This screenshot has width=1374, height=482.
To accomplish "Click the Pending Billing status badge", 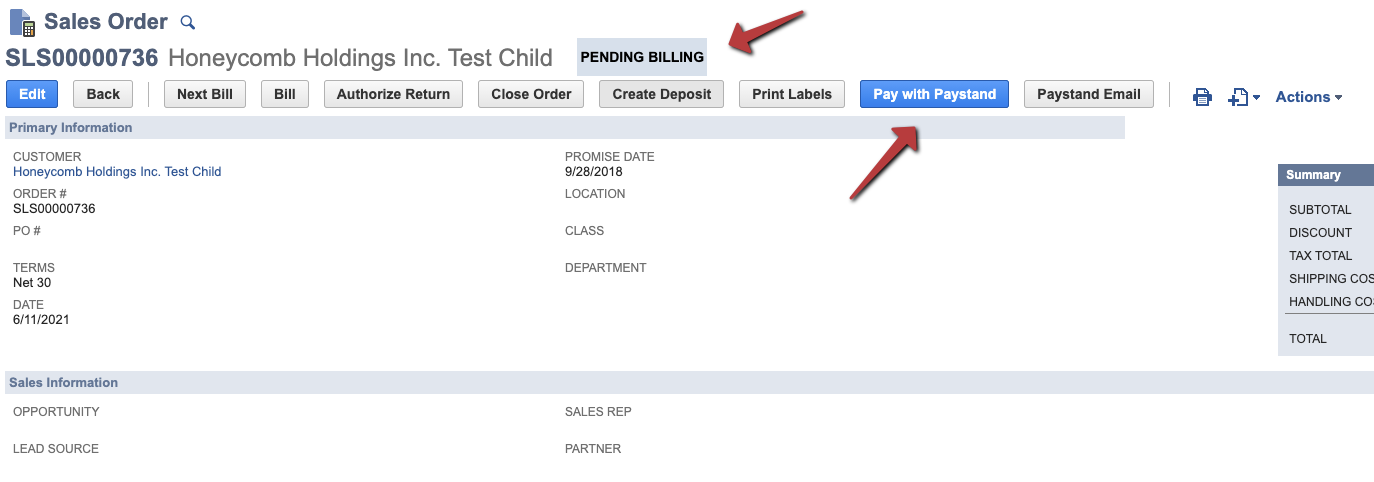I will [642, 57].
